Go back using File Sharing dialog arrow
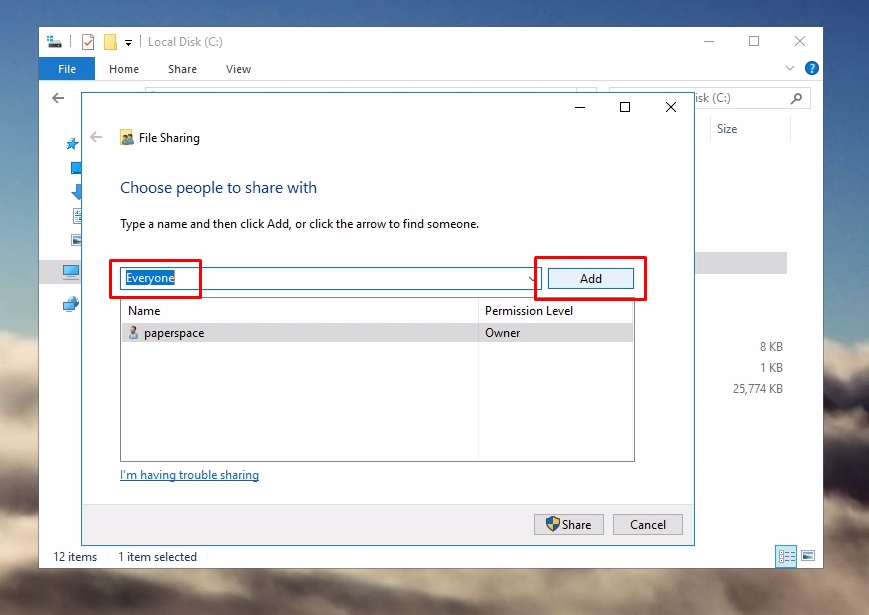Screen dimensions: 869x615 (x=96, y=137)
